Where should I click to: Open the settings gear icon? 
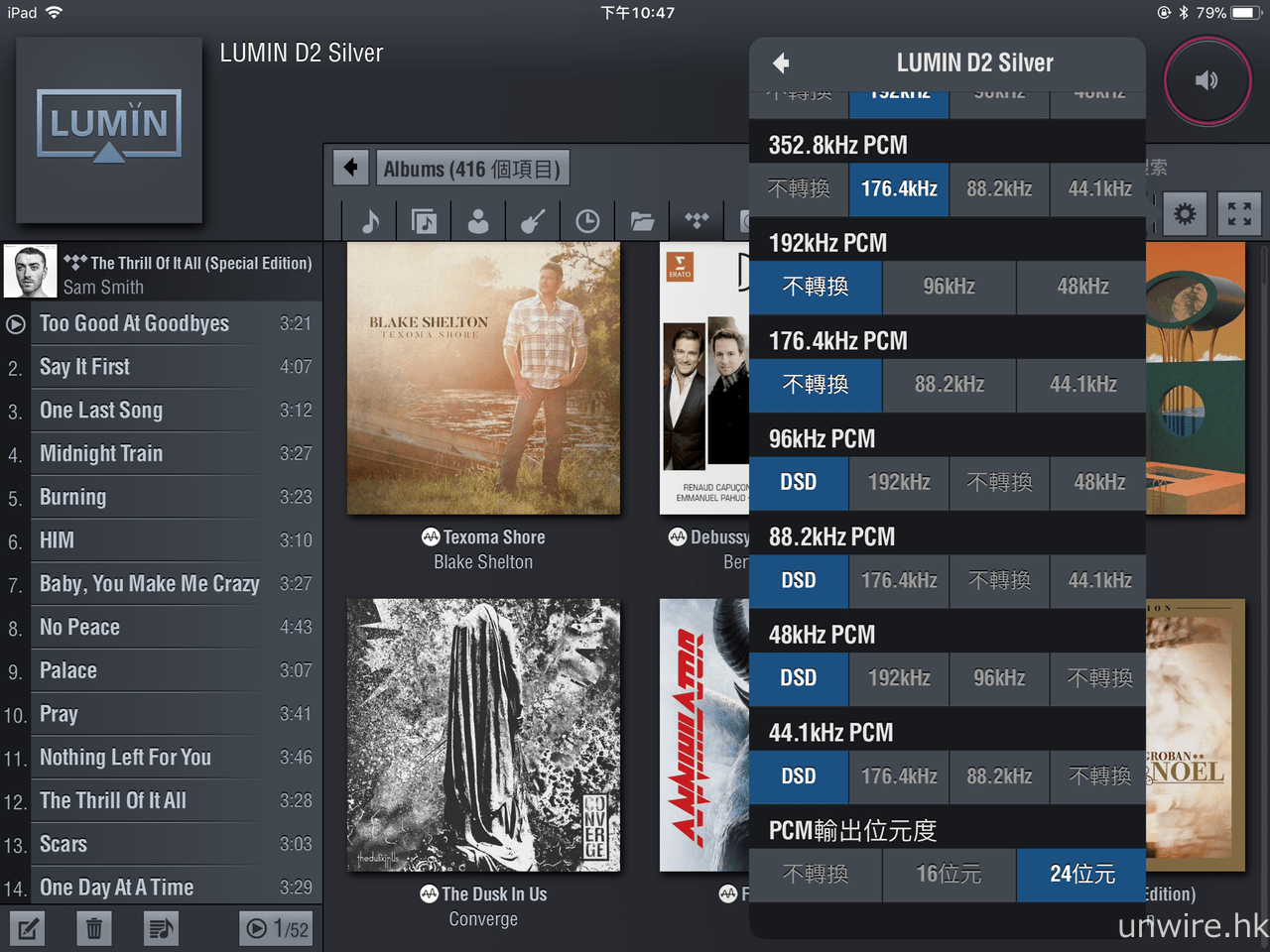pos(1185,213)
